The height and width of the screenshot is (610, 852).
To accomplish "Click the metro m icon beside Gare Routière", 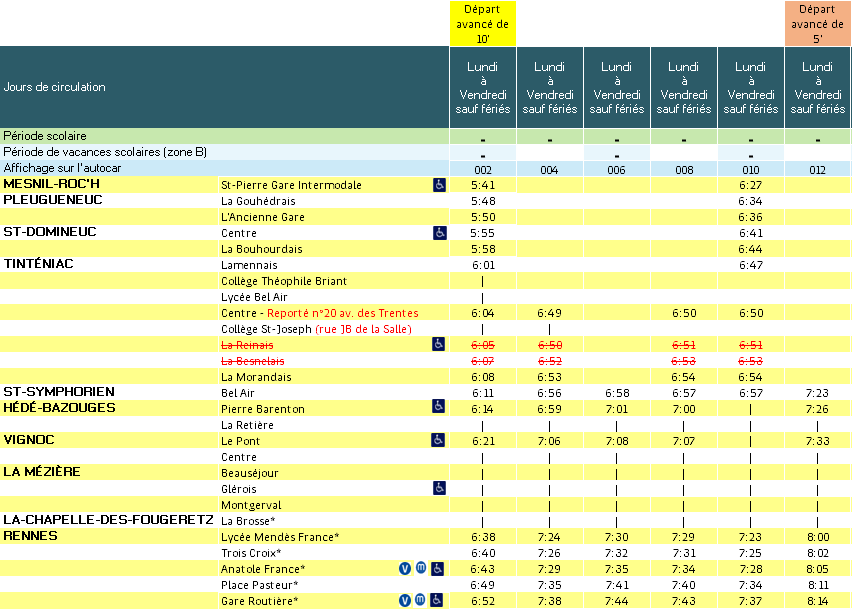I will pos(420,599).
